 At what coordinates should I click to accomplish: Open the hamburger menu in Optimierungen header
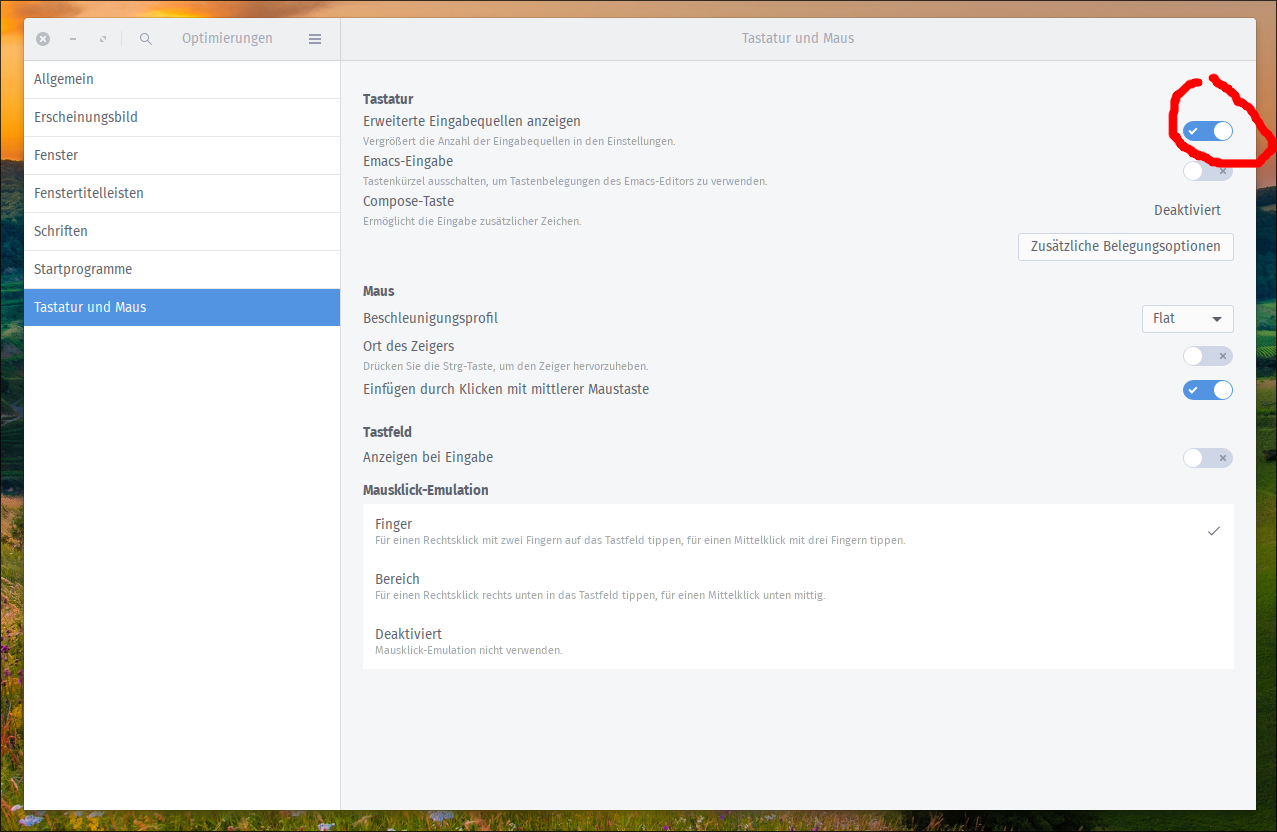click(x=315, y=39)
